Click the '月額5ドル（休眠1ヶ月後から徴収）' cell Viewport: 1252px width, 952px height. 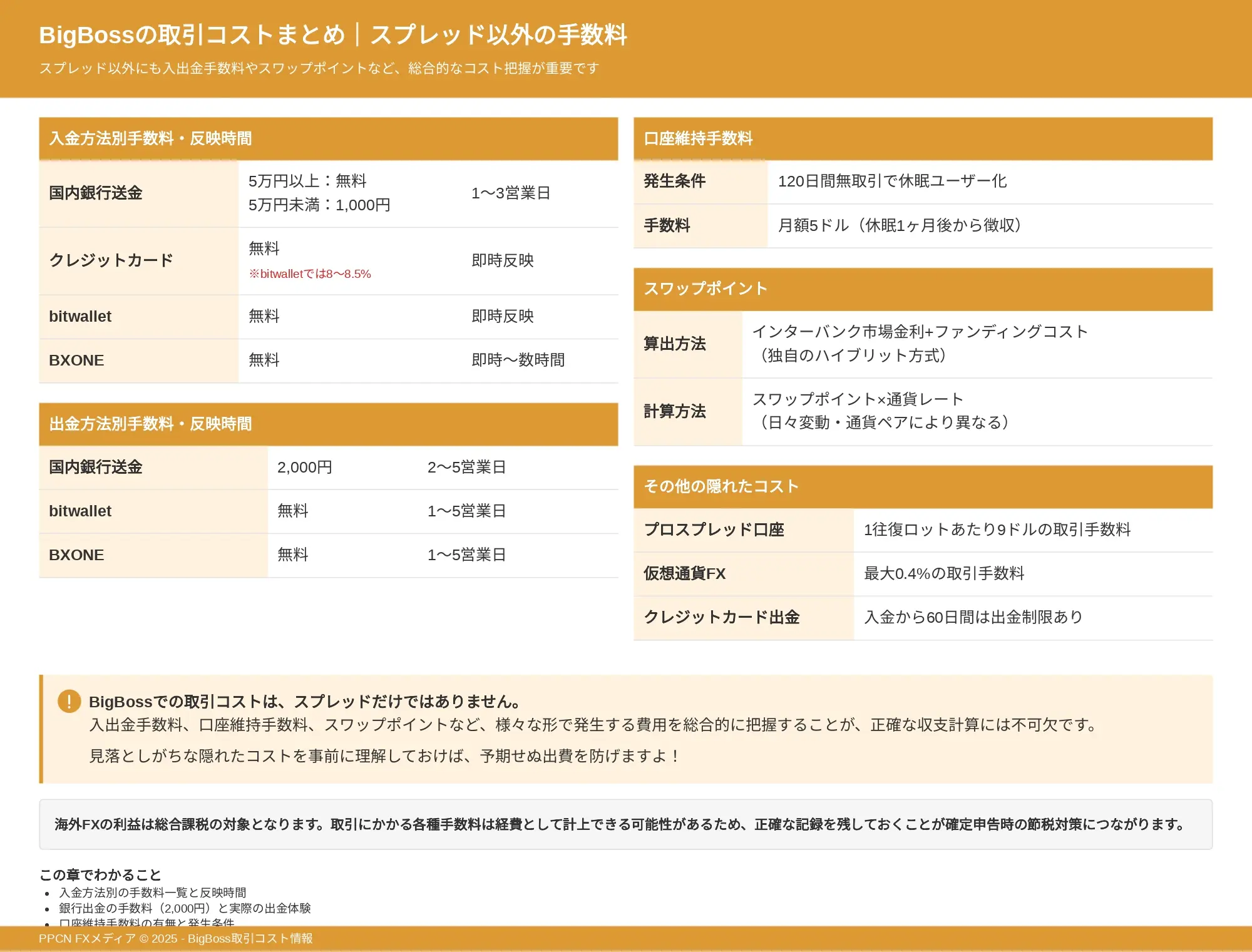(x=990, y=225)
